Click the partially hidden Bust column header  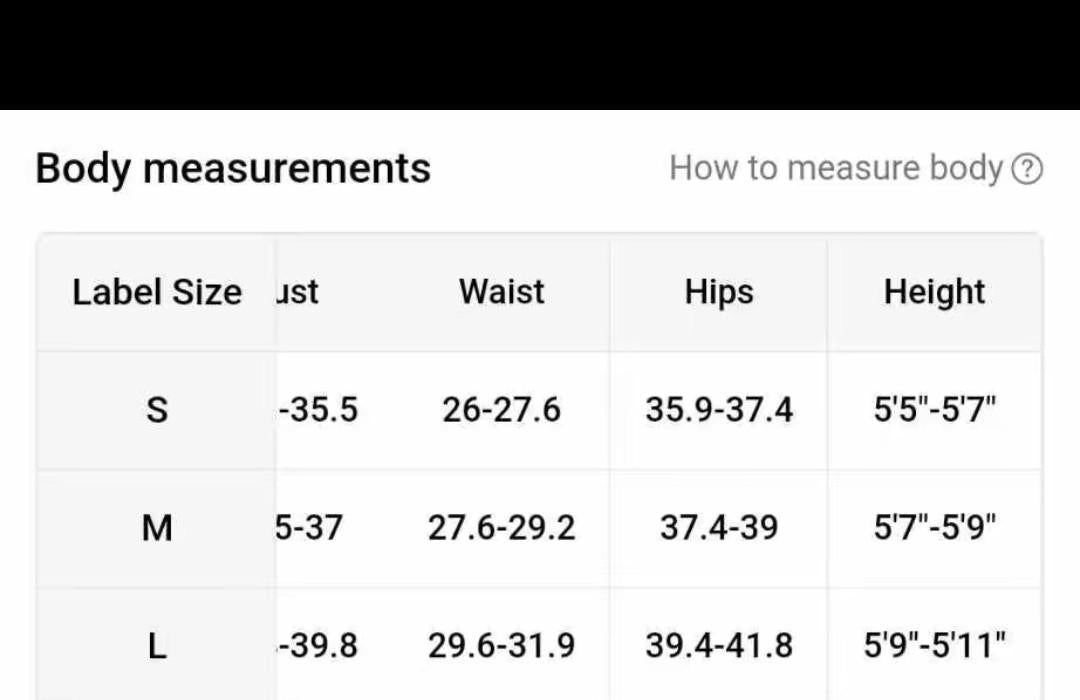pyautogui.click(x=298, y=291)
